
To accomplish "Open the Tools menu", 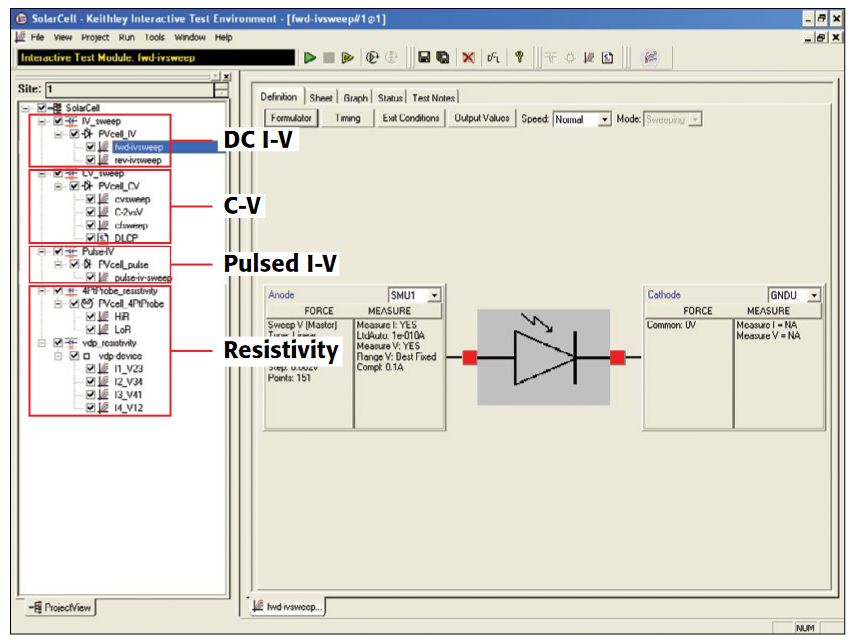I will pyautogui.click(x=154, y=37).
